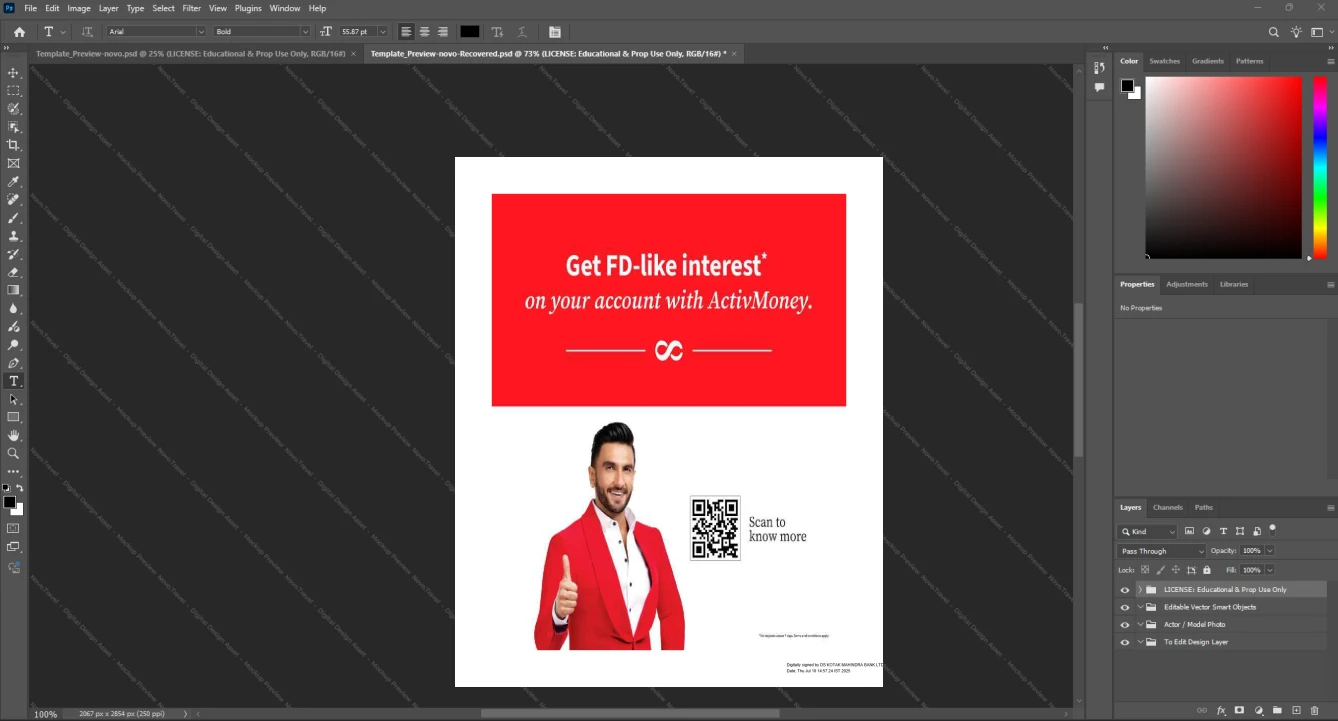Delete layer trash icon

click(1315, 710)
